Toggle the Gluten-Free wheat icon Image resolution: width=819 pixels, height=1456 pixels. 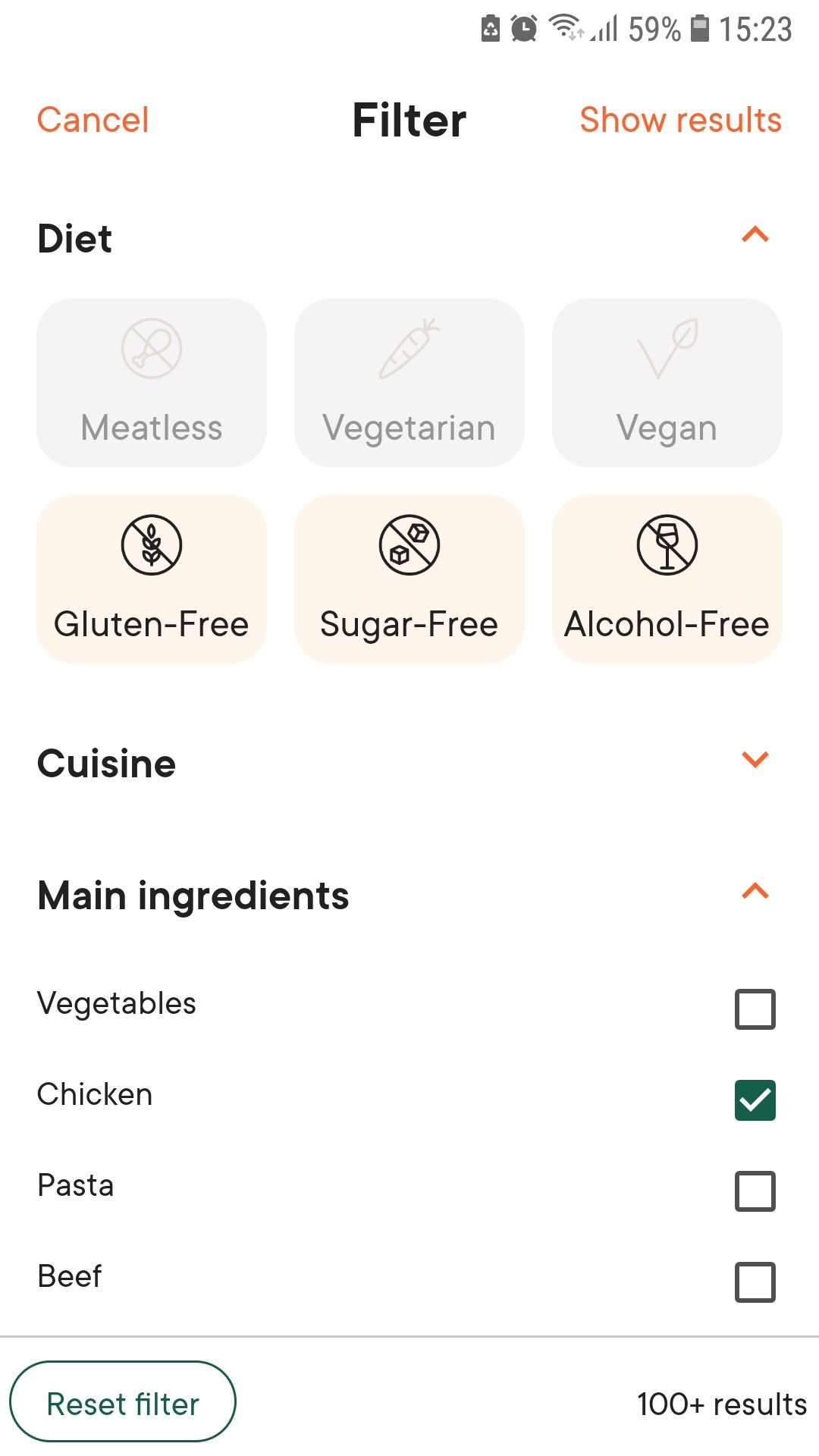(152, 545)
